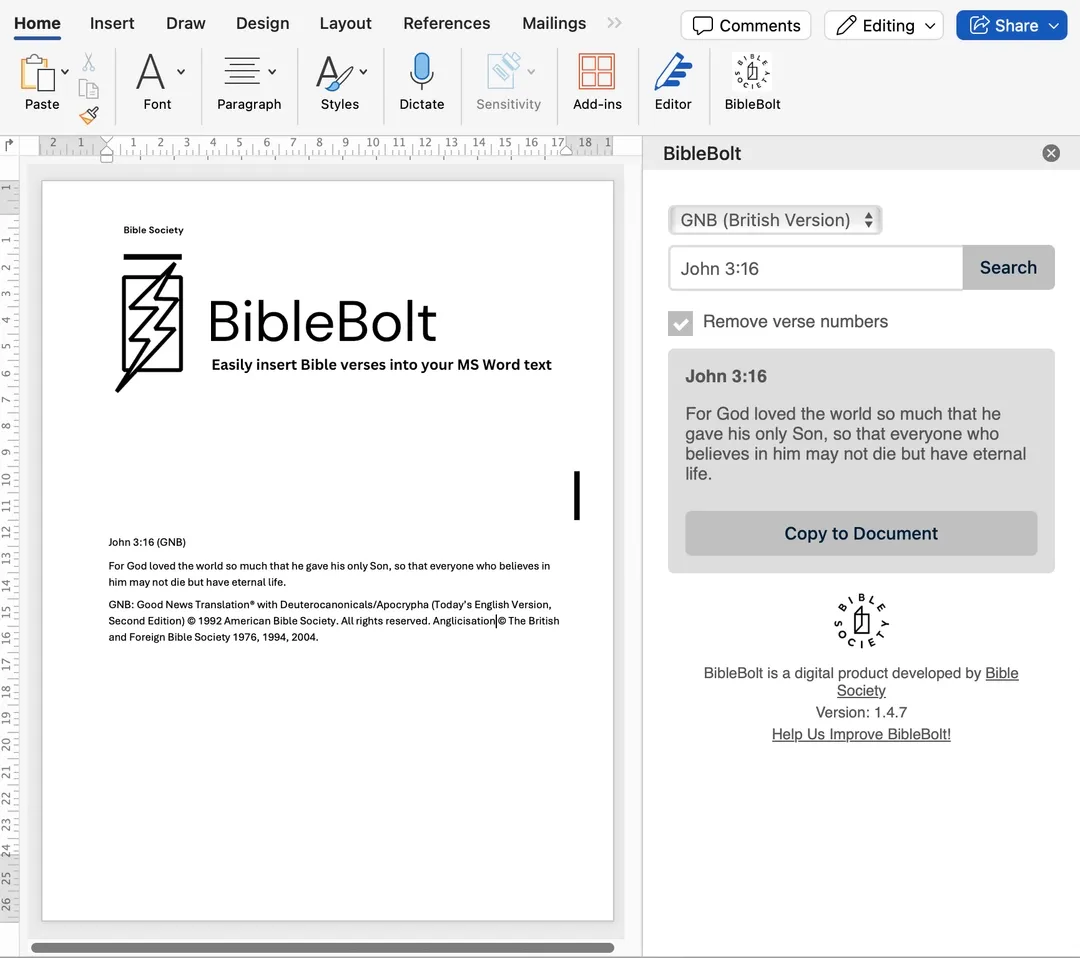
Task: Start Dictate with the microphone icon
Action: tap(421, 72)
